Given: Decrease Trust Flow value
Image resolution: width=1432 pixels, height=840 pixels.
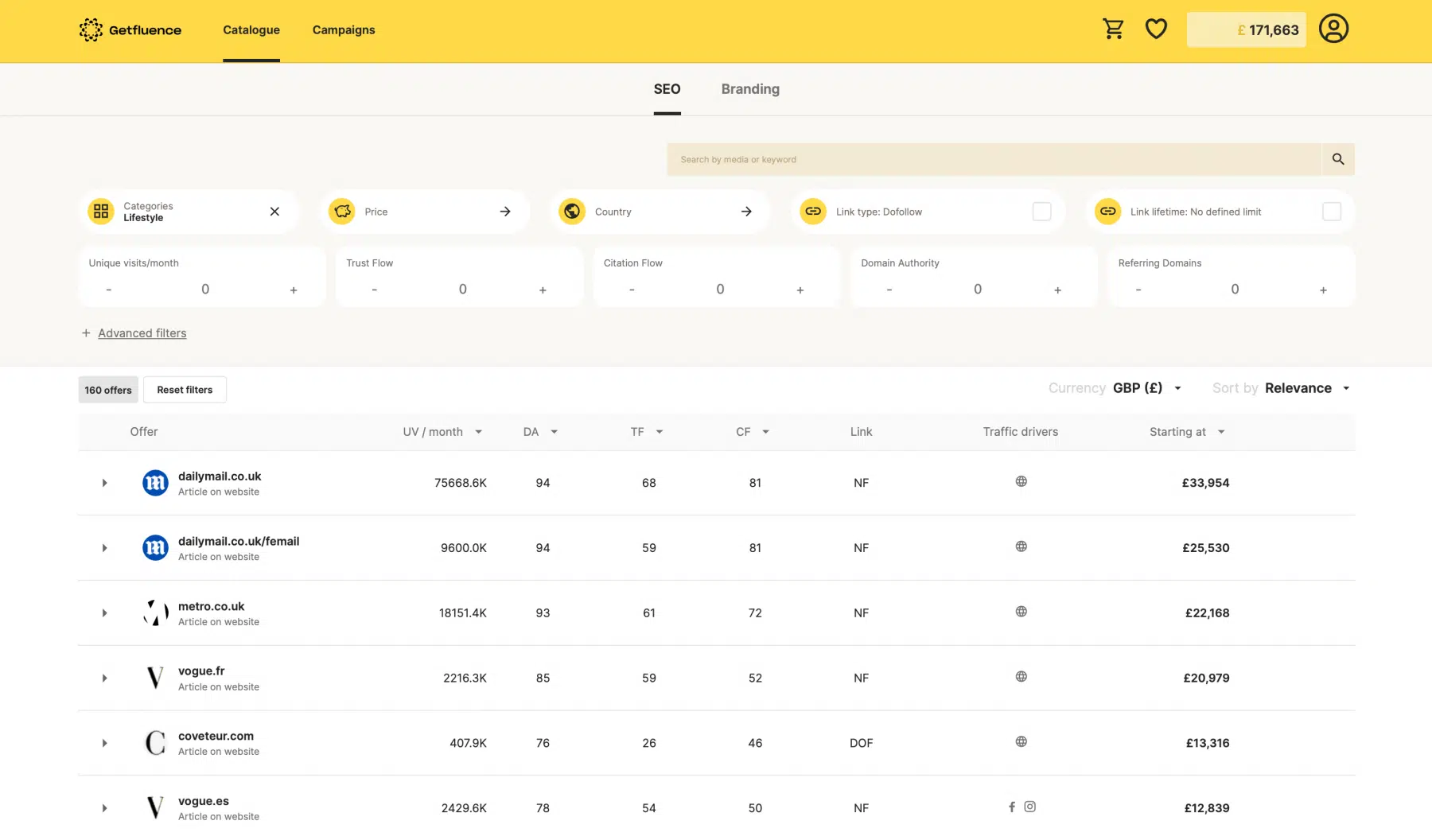Looking at the screenshot, I should click(374, 290).
